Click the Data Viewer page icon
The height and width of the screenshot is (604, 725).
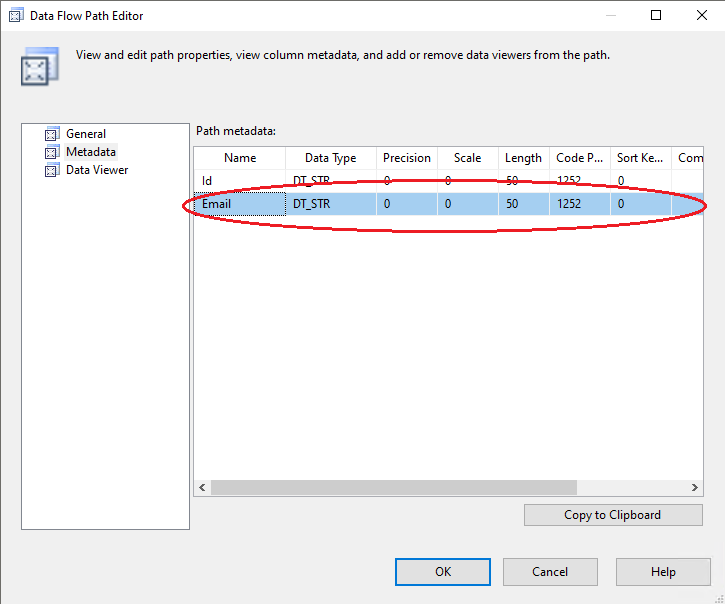click(x=52, y=170)
